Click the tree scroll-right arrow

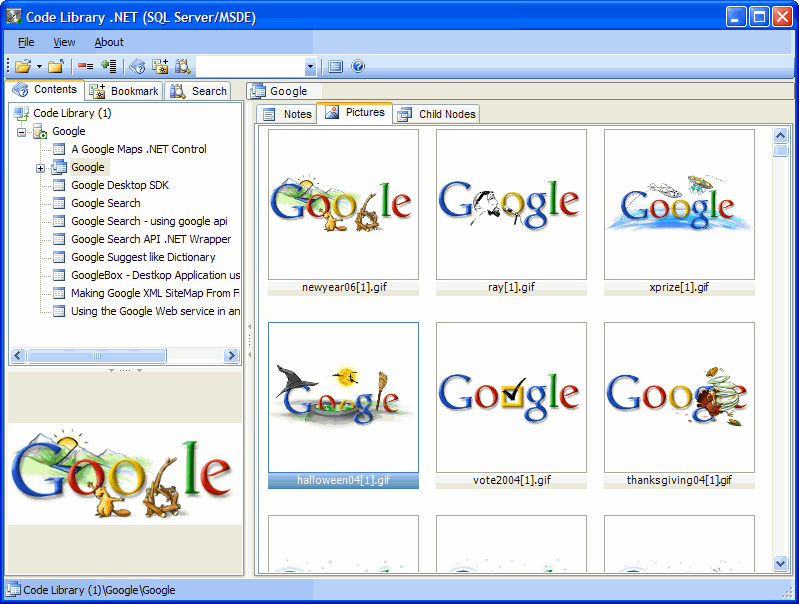pyautogui.click(x=231, y=355)
